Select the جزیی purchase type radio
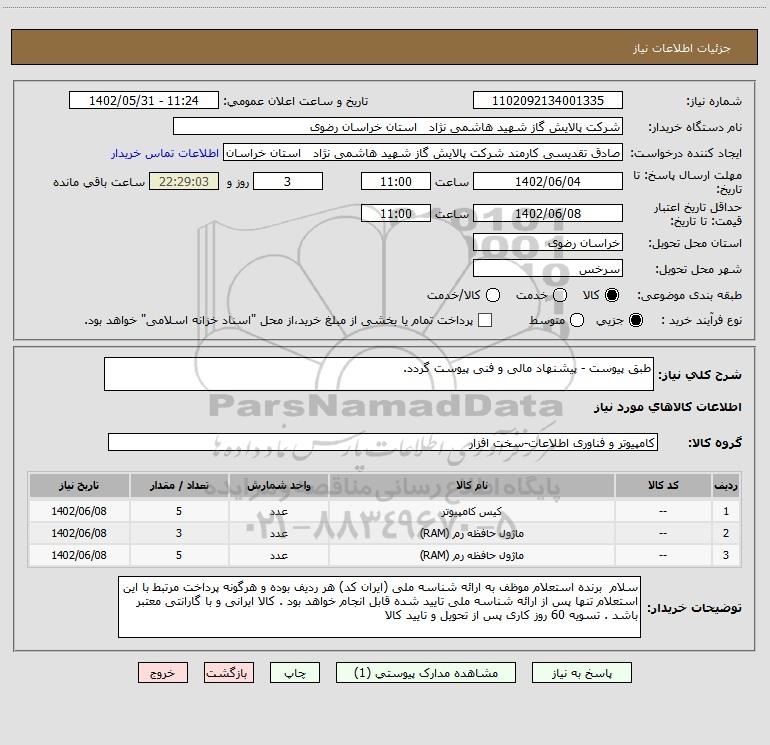 pyautogui.click(x=635, y=320)
